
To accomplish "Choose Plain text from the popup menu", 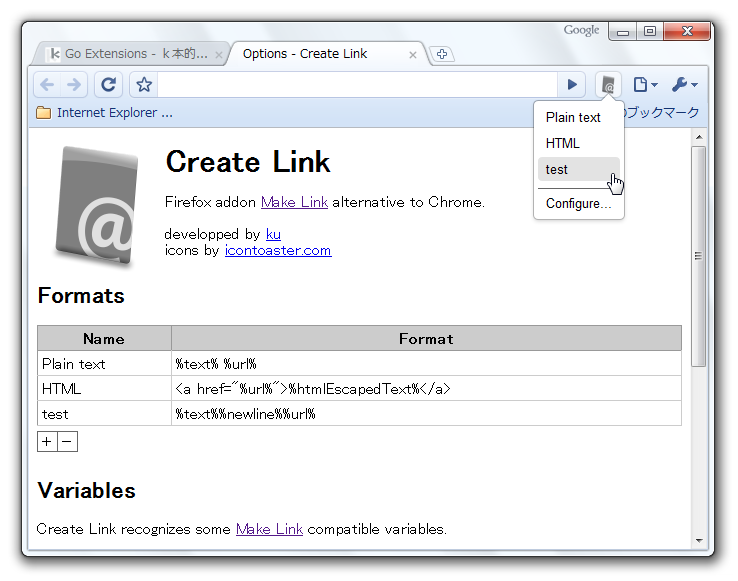I will tap(578, 117).
